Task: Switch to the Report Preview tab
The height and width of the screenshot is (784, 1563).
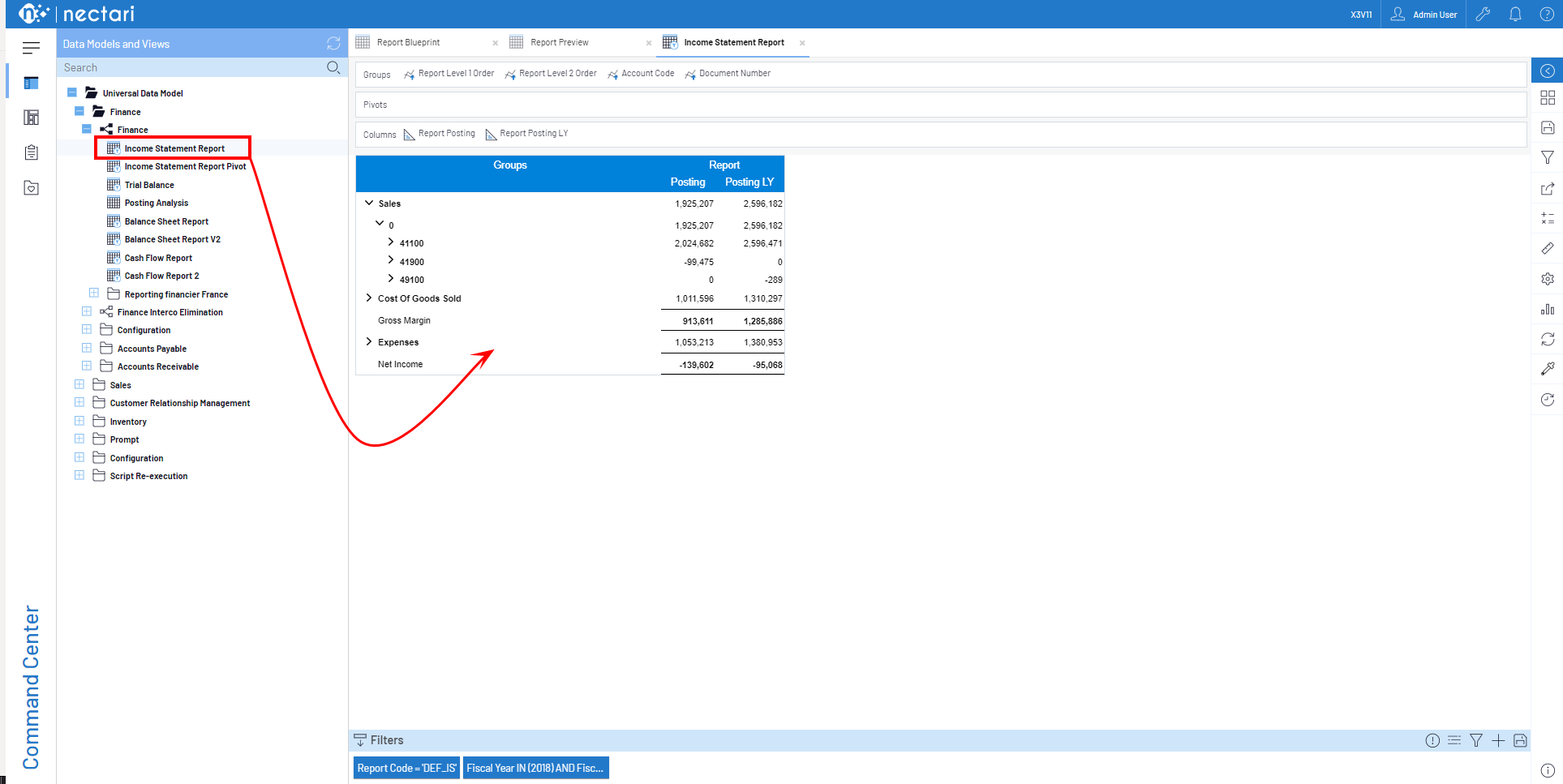Action: click(x=559, y=42)
